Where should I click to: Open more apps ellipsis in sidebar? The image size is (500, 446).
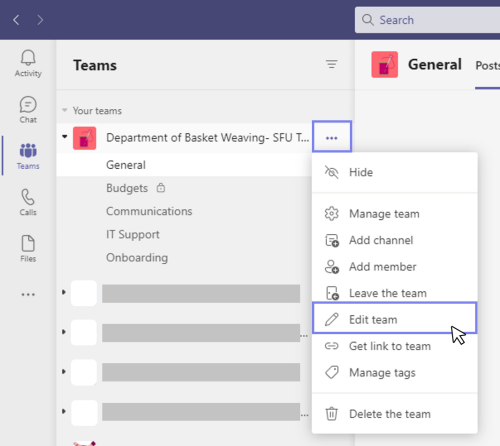28,295
